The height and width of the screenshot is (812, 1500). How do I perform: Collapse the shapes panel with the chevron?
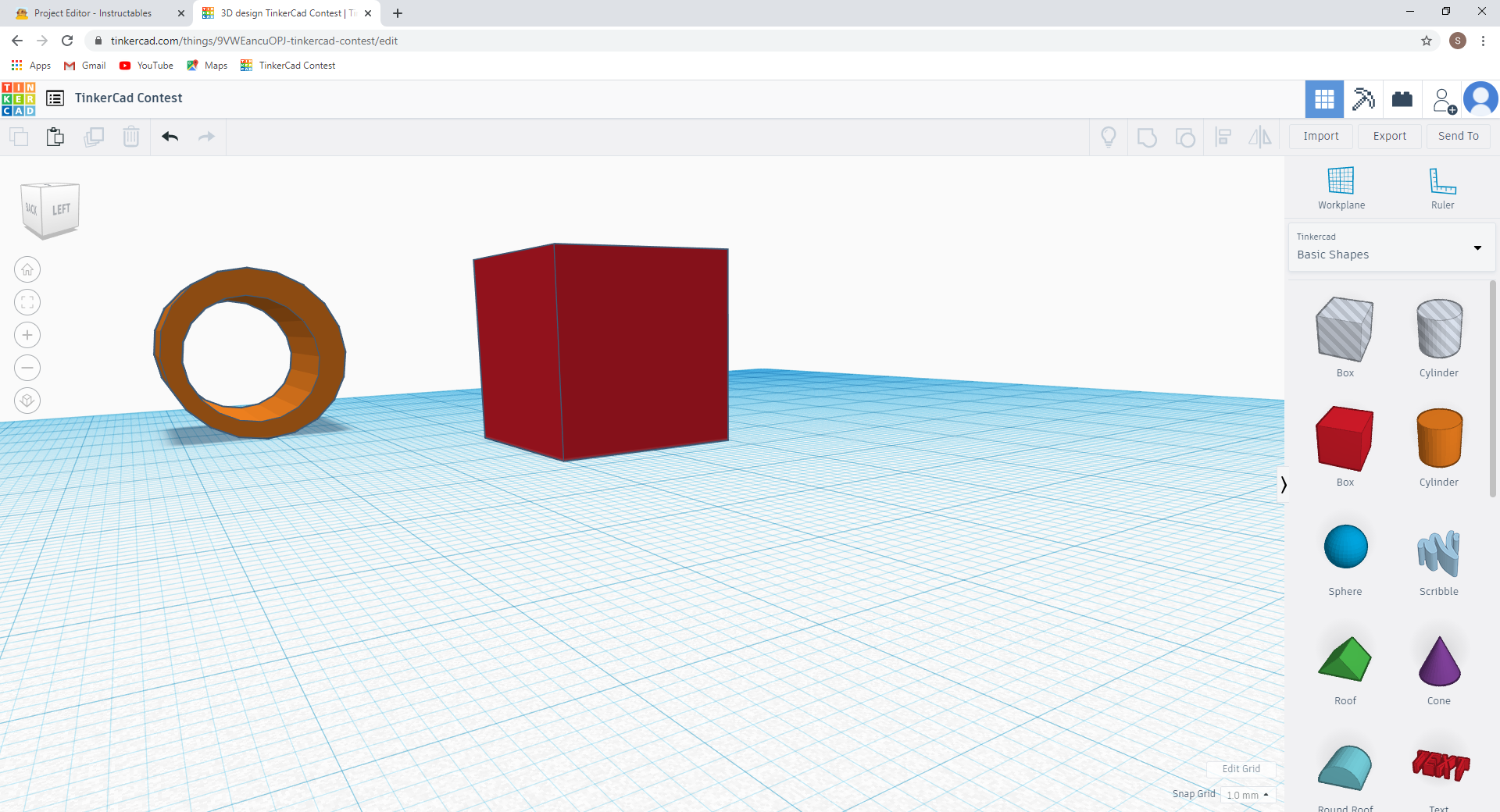pos(1284,485)
